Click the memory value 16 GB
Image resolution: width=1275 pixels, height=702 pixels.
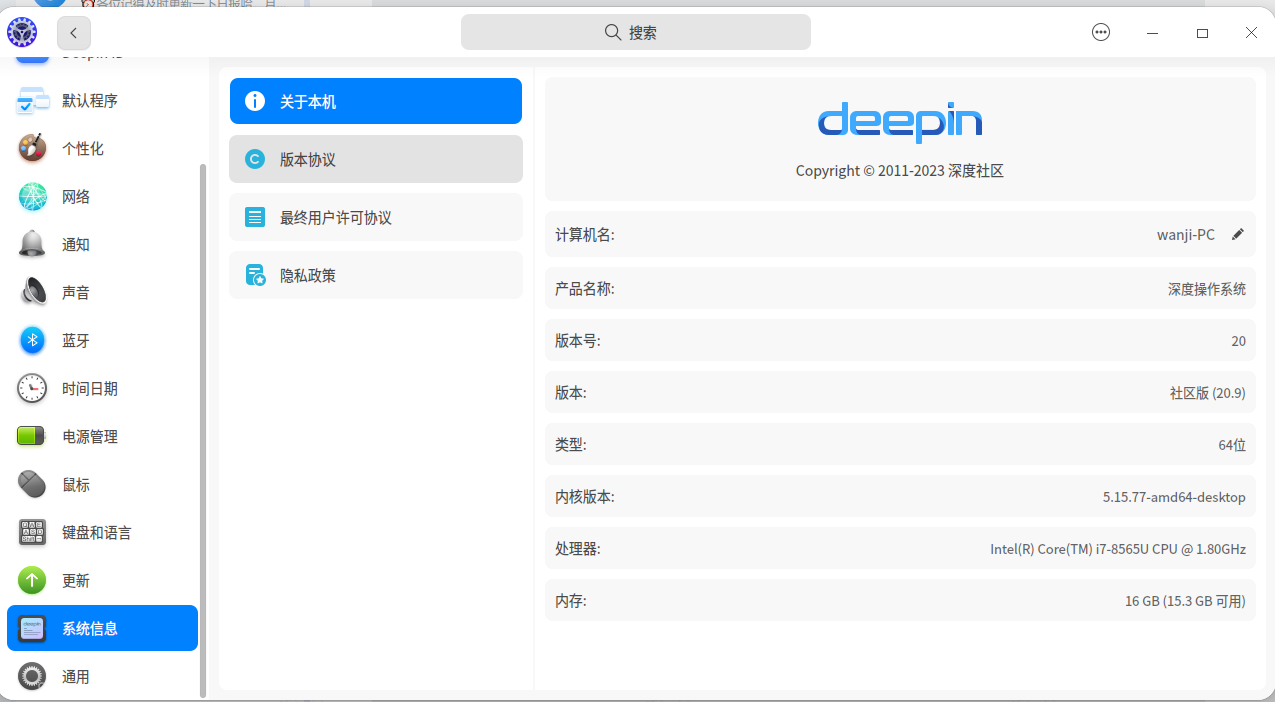tap(1185, 601)
